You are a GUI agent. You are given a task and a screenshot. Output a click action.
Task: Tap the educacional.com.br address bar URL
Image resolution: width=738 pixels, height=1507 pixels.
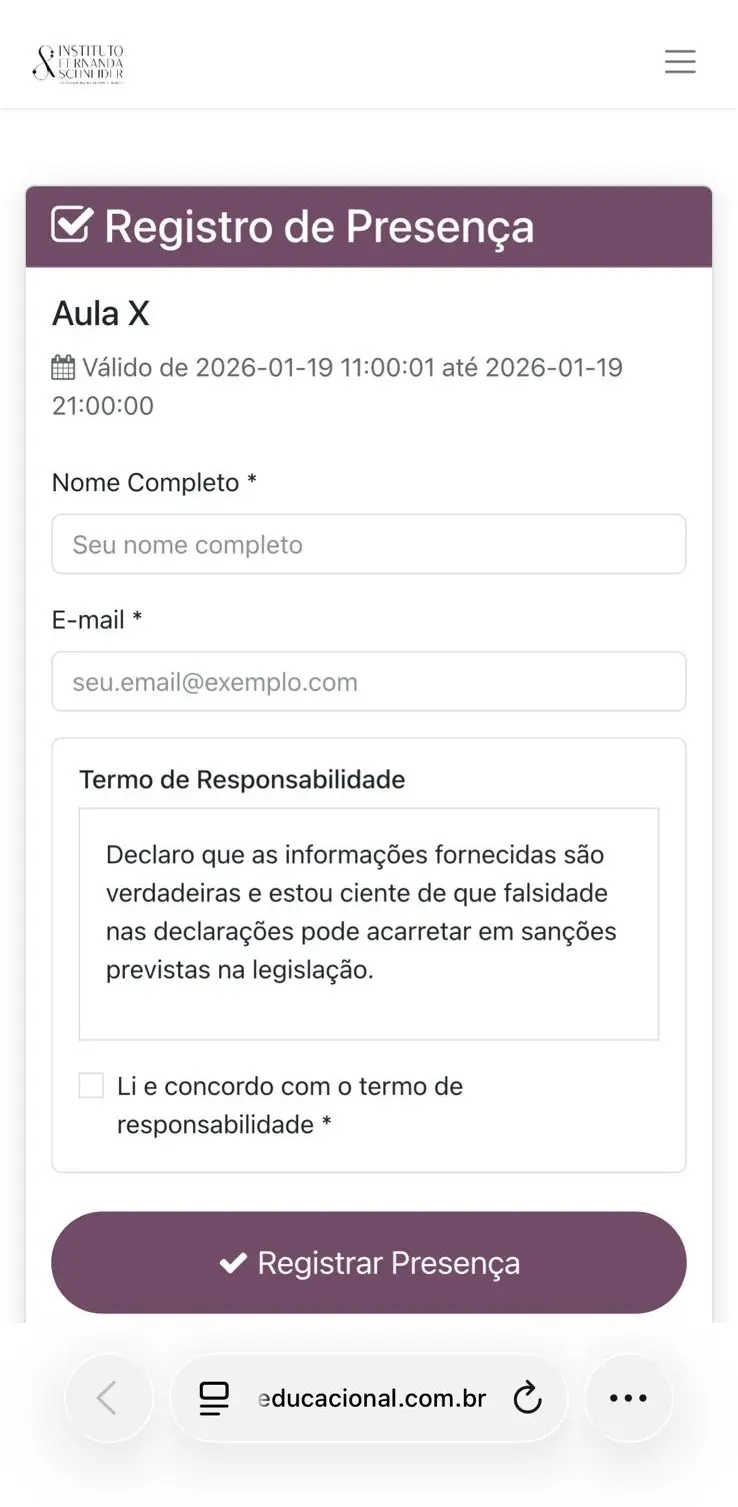(372, 1398)
